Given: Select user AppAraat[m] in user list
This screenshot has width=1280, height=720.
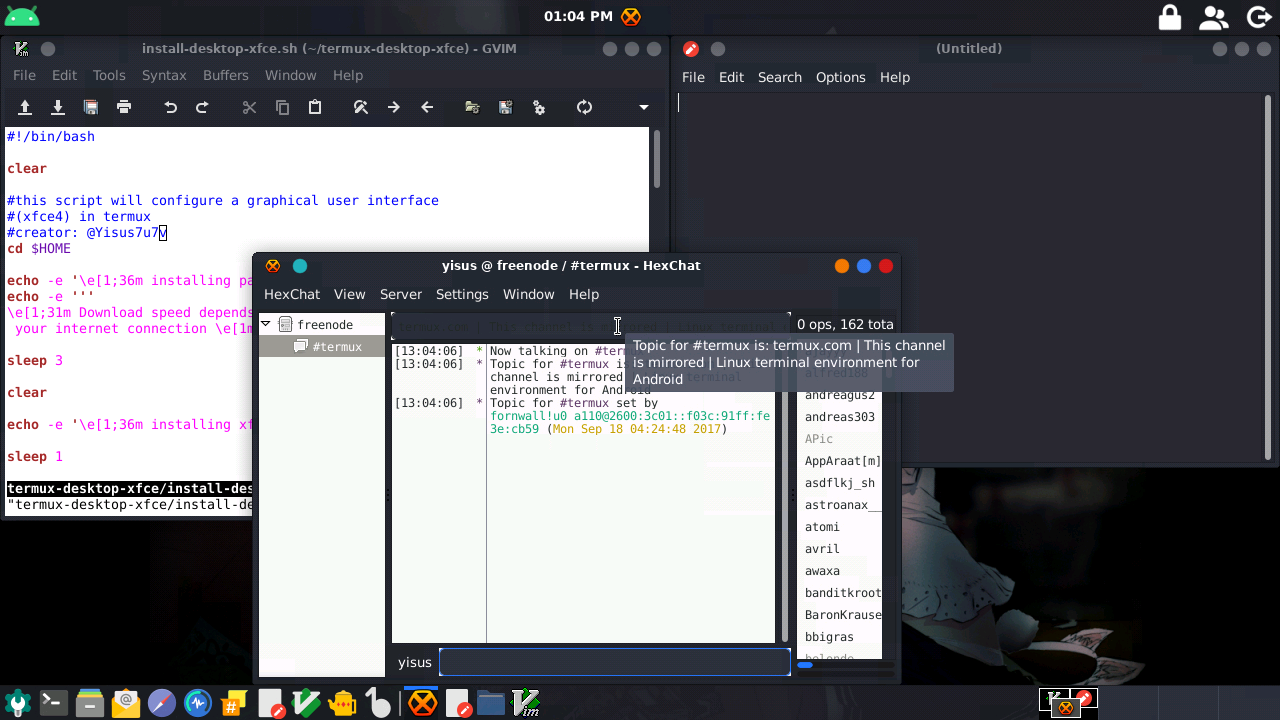Looking at the screenshot, I should coord(840,461).
